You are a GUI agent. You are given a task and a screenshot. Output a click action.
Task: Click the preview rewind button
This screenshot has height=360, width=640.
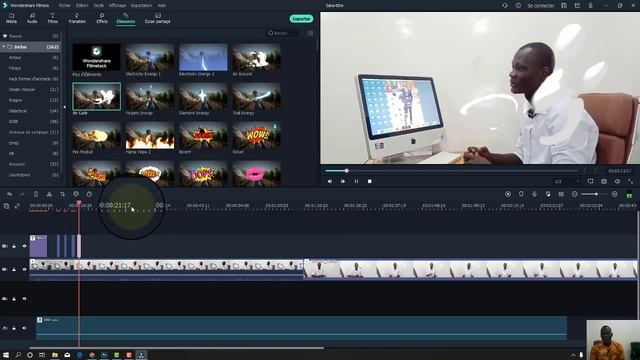(x=330, y=181)
